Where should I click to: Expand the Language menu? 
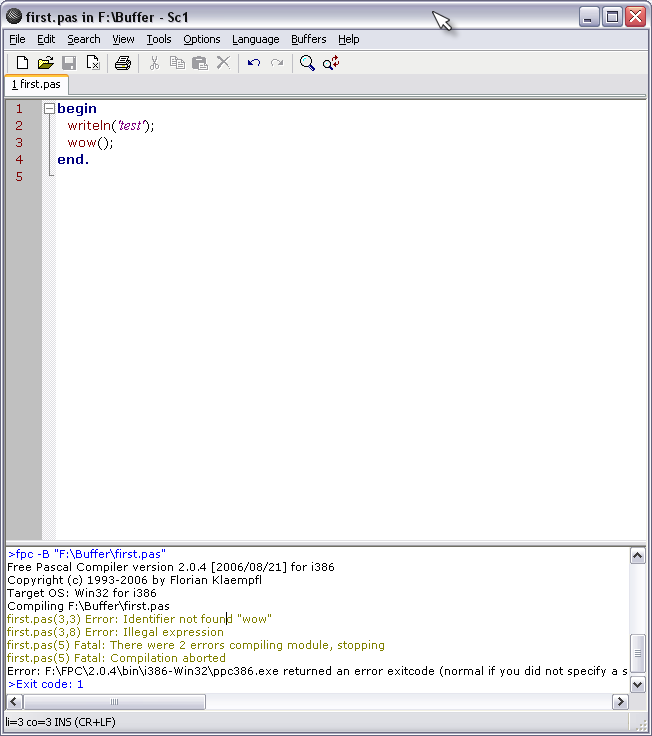[x=255, y=39]
